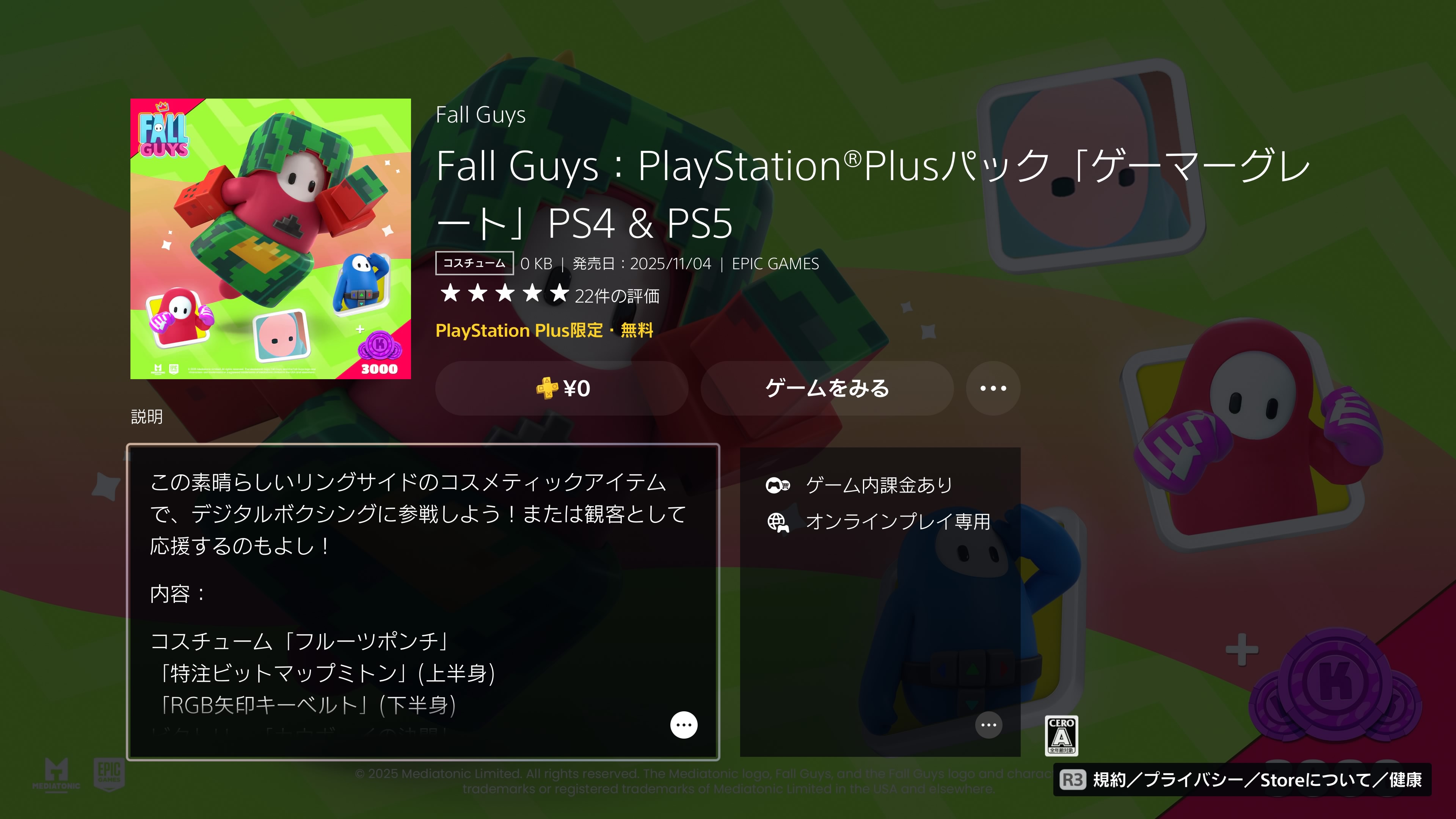The image size is (1456, 819).
Task: Click the Mediatonic logo in footer
Action: (x=56, y=774)
